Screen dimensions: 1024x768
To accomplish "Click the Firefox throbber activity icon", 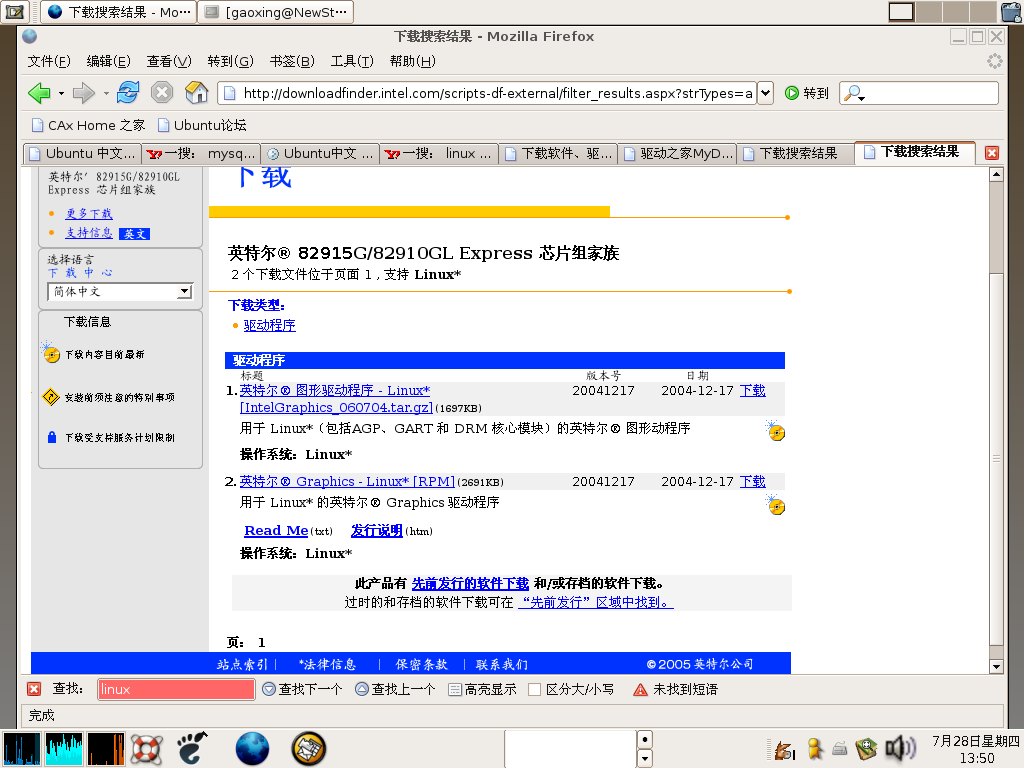I will (994, 61).
